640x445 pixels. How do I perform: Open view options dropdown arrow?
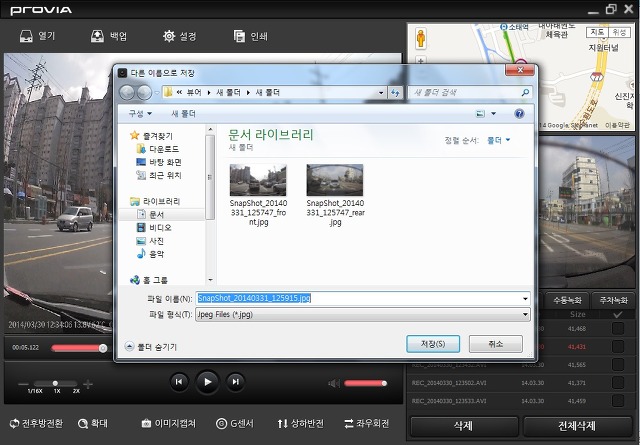(493, 113)
